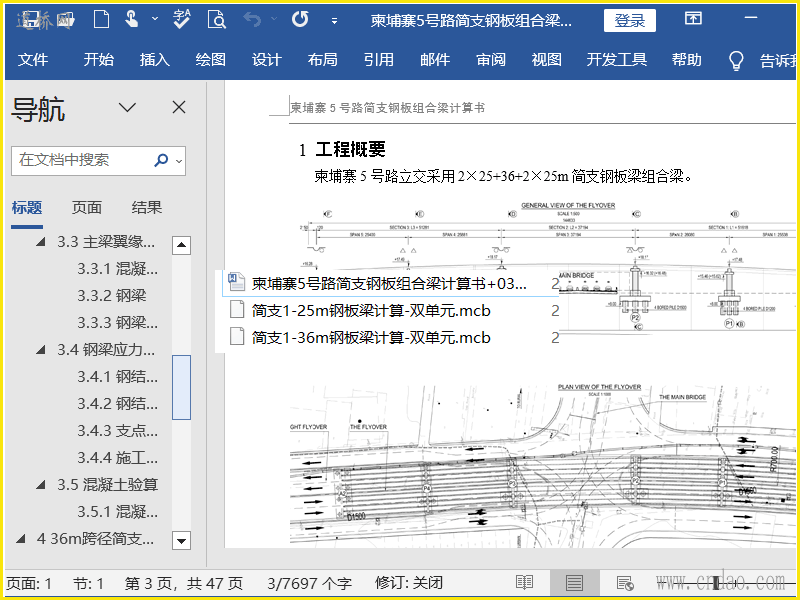Open Customize Quick Access Toolbar menu

(334, 21)
